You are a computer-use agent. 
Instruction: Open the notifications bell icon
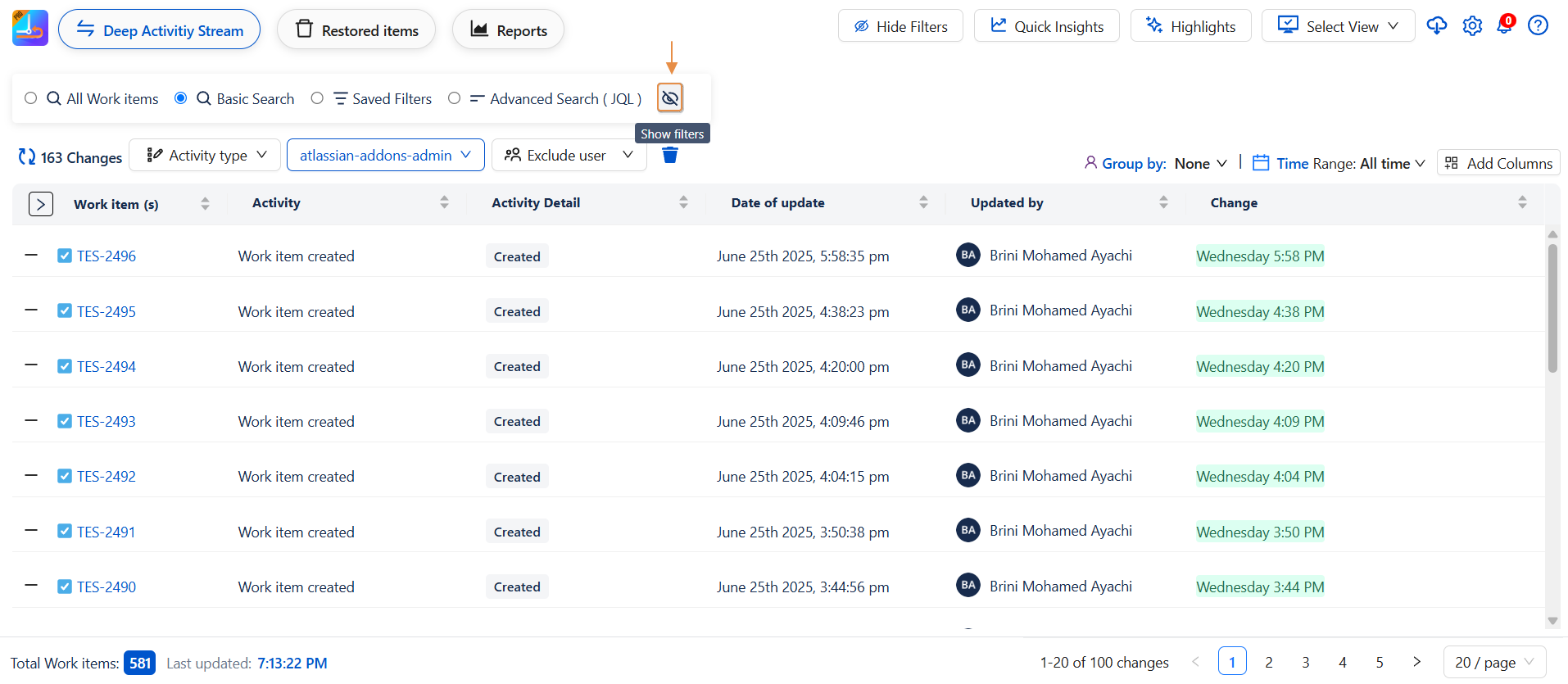coord(1505,26)
